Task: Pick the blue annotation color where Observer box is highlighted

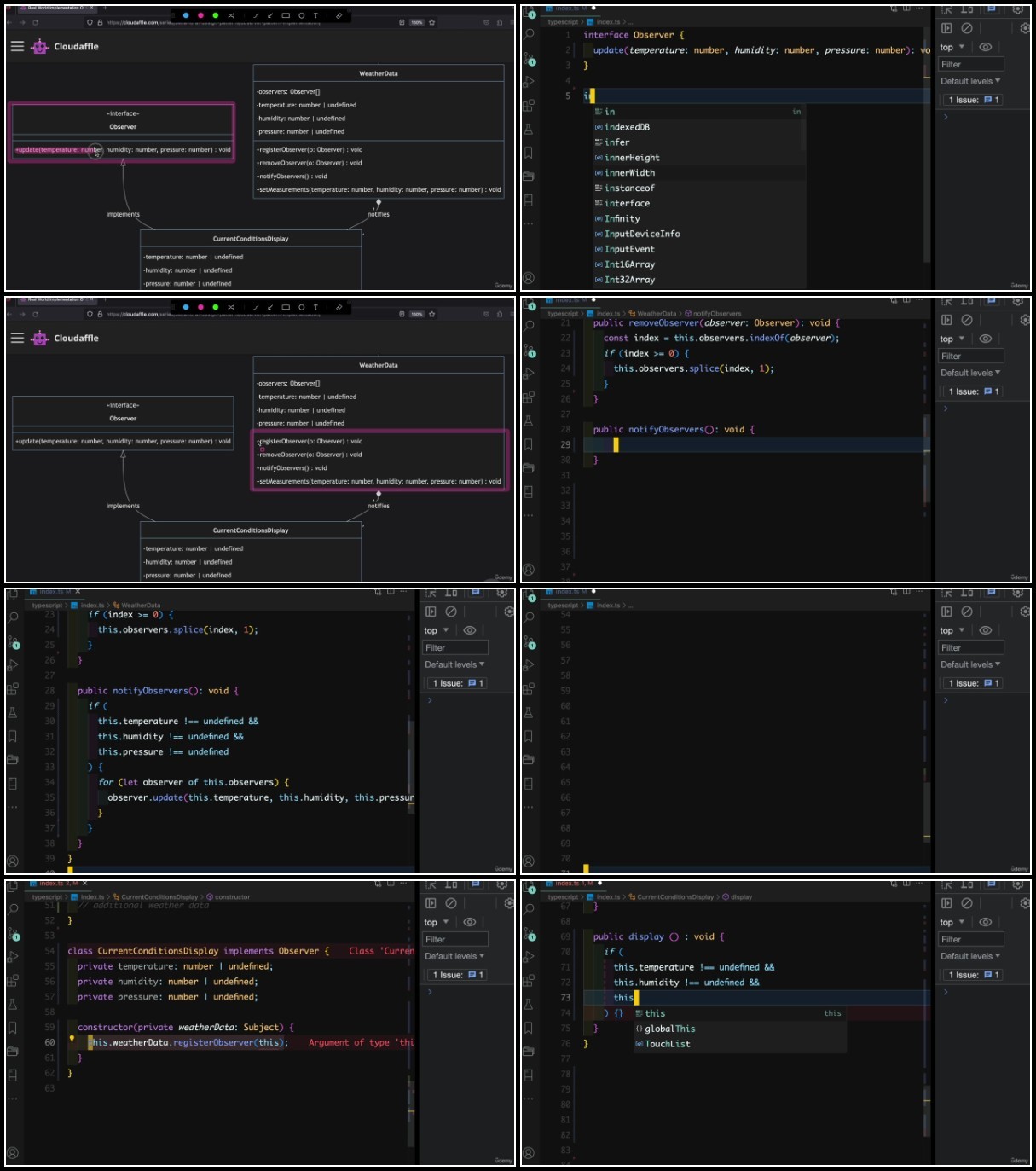Action: [186, 15]
